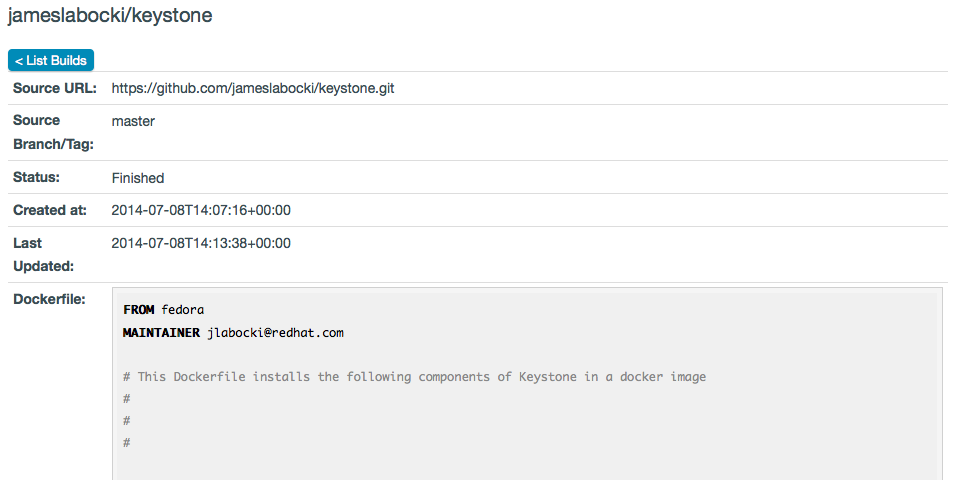Click the Finished status value
This screenshot has width=960, height=480.
click(x=138, y=178)
